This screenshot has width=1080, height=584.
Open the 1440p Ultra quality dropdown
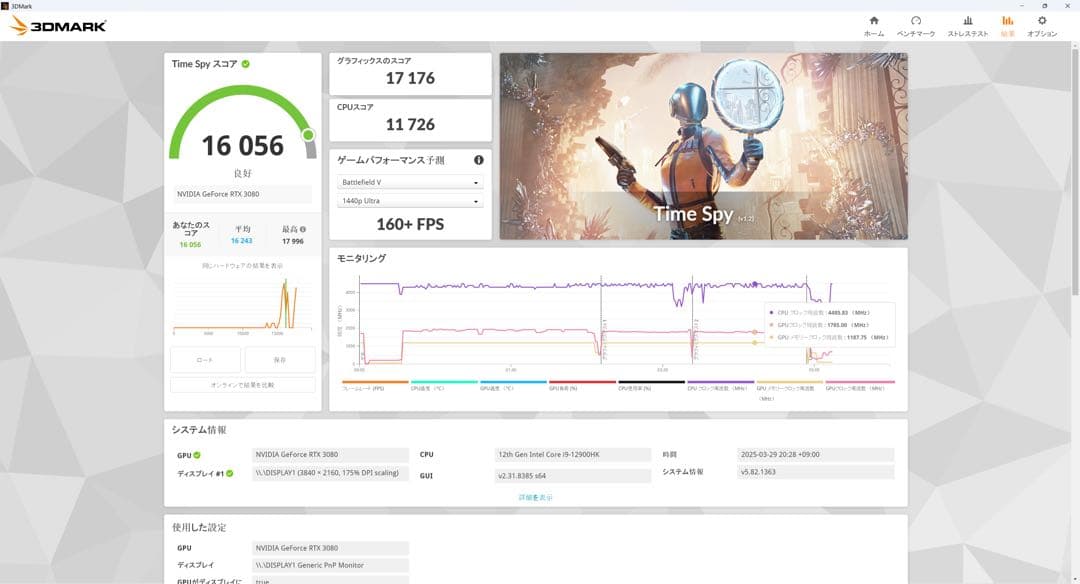[410, 201]
